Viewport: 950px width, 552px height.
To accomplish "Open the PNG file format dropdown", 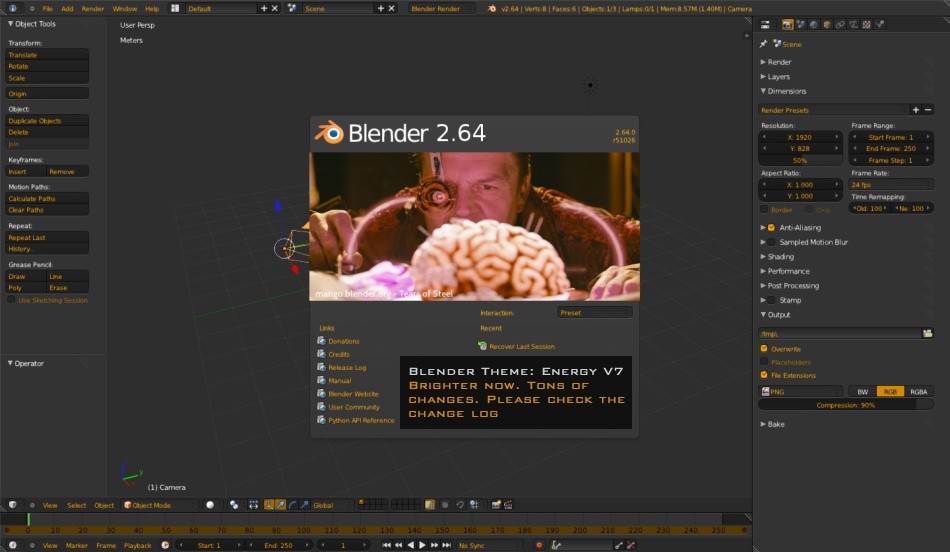I will tap(801, 391).
